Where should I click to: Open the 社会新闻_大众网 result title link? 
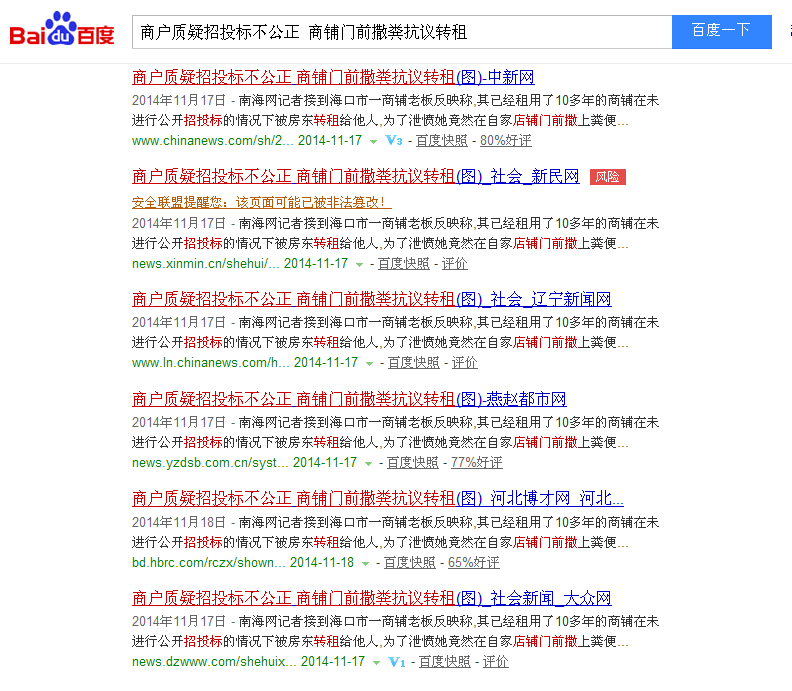pos(371,598)
